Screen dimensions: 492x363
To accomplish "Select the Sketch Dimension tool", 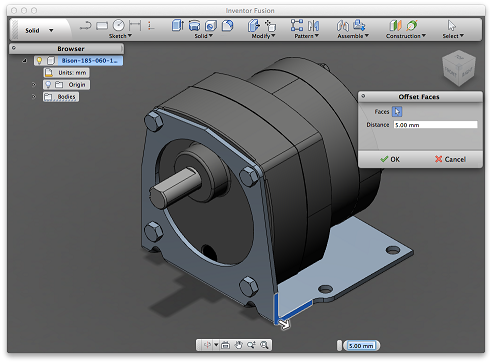I will 135,26.
